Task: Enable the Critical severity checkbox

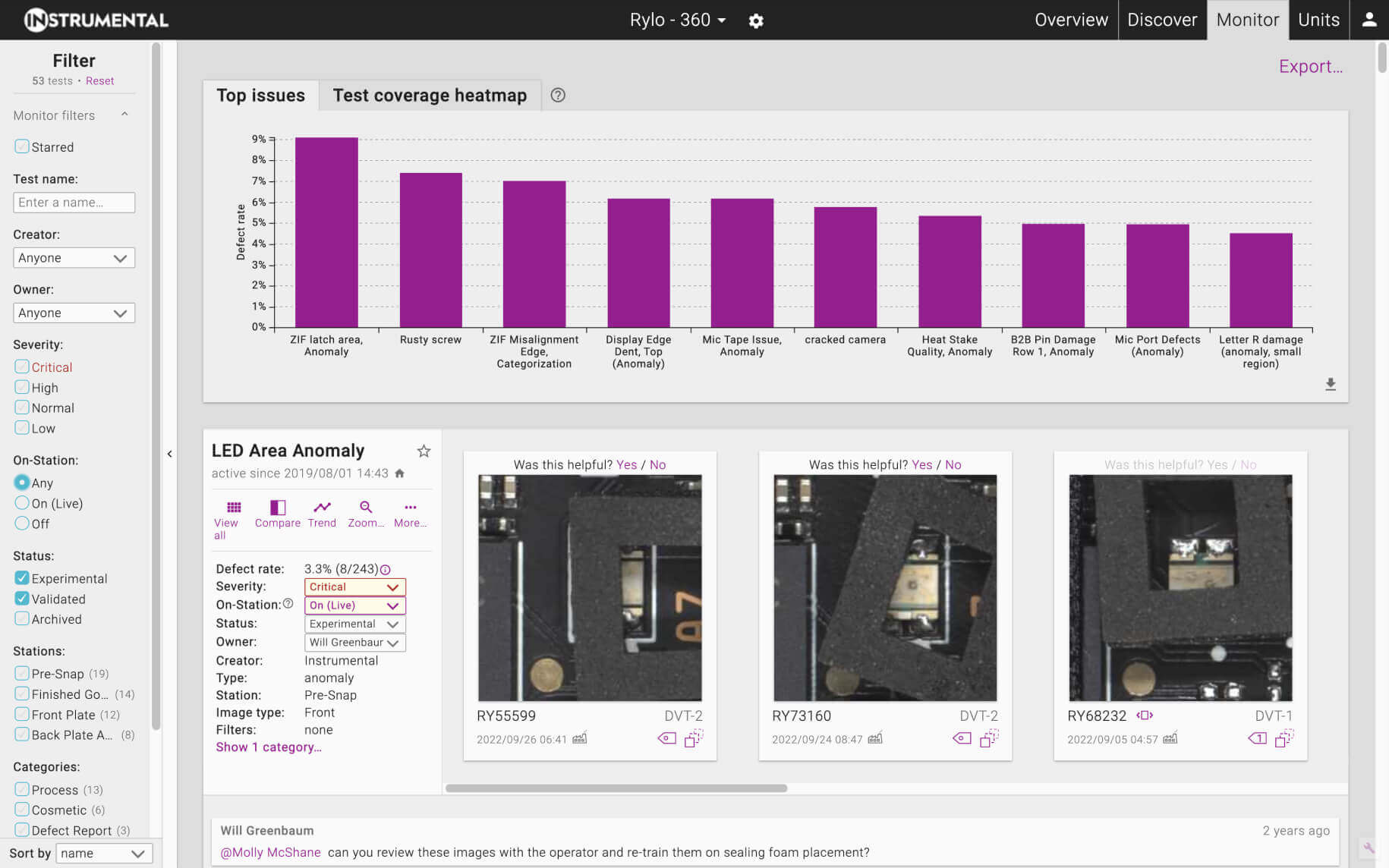Action: pos(22,367)
